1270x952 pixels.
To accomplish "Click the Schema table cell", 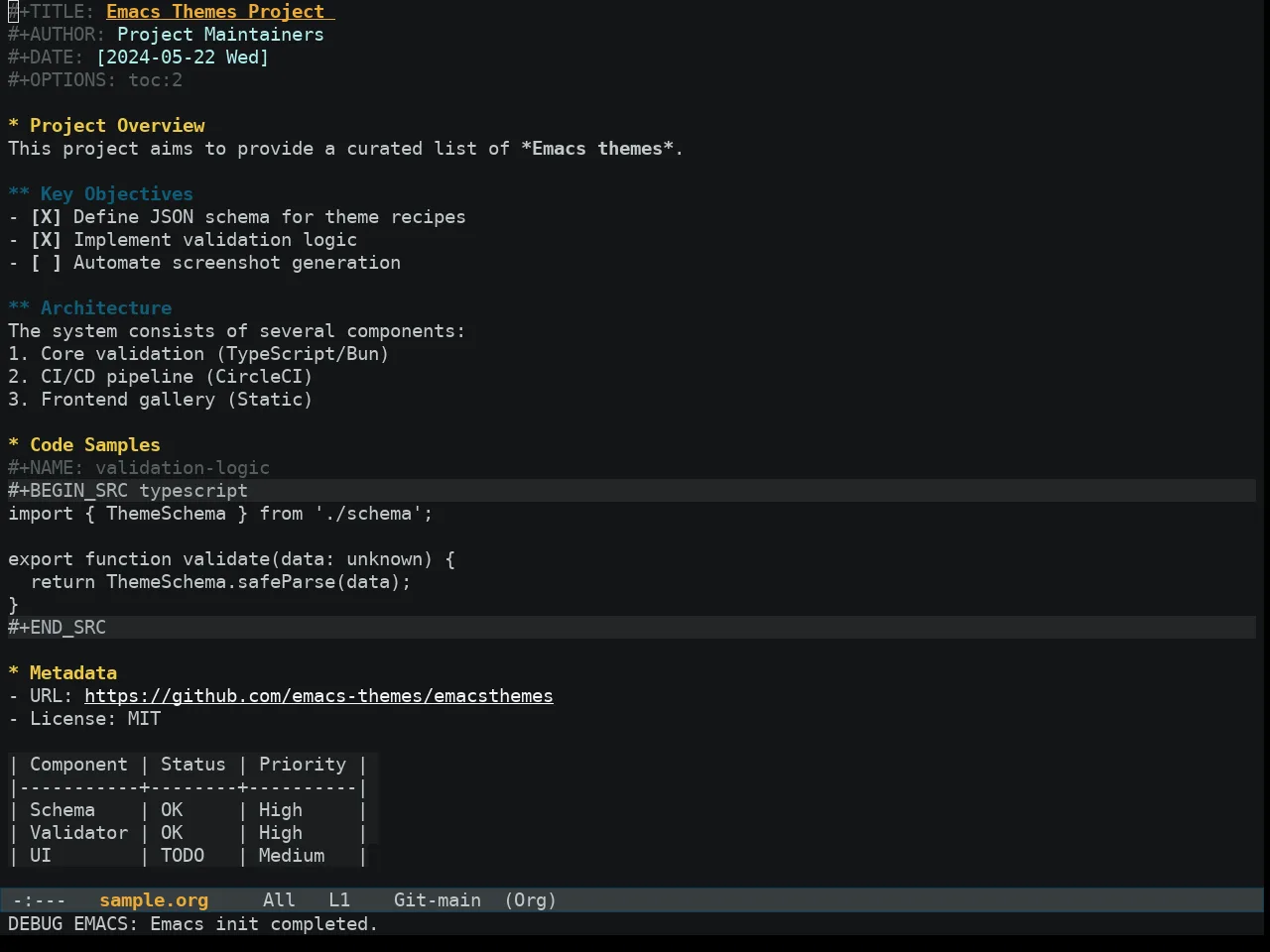I will 63,810.
